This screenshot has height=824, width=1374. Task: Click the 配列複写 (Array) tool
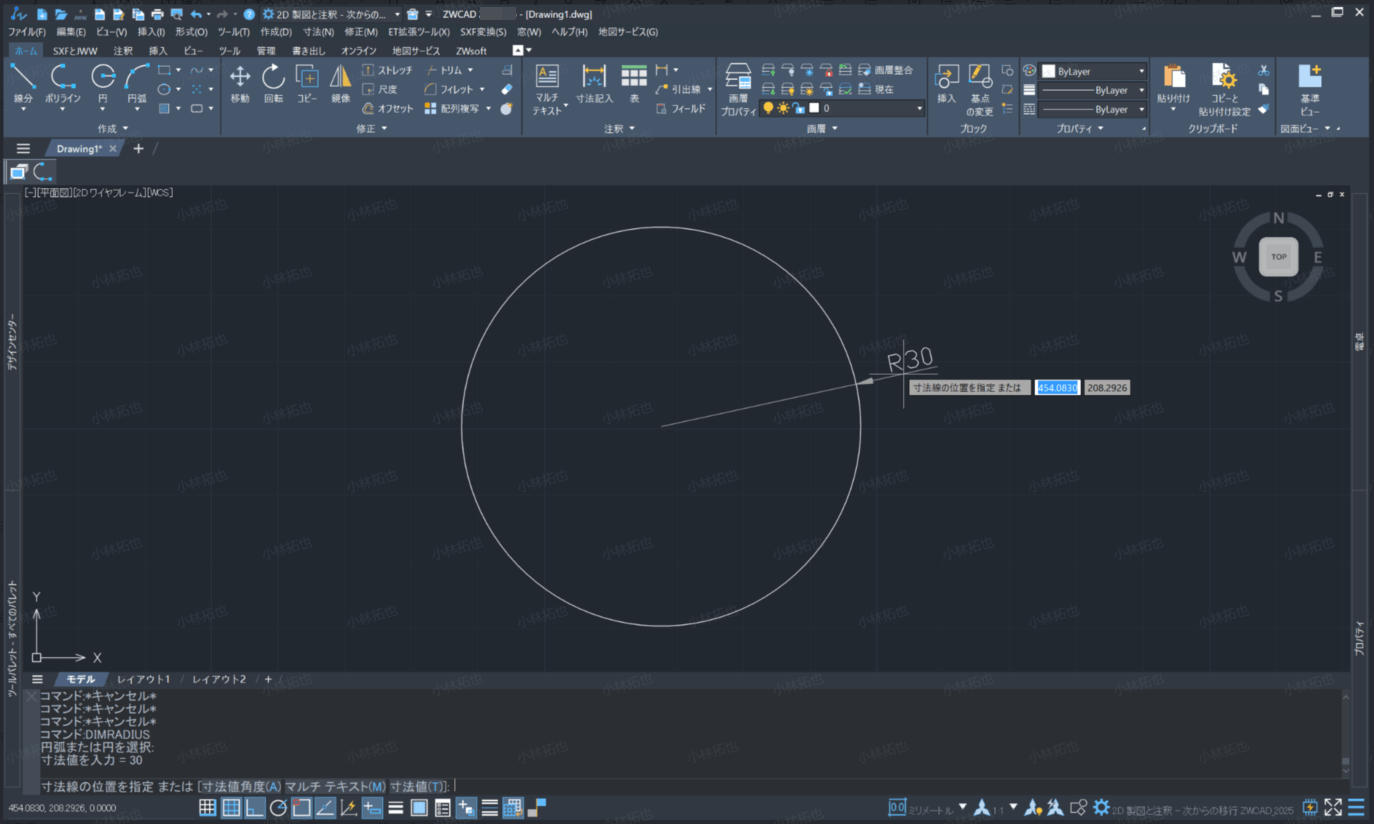tap(451, 109)
